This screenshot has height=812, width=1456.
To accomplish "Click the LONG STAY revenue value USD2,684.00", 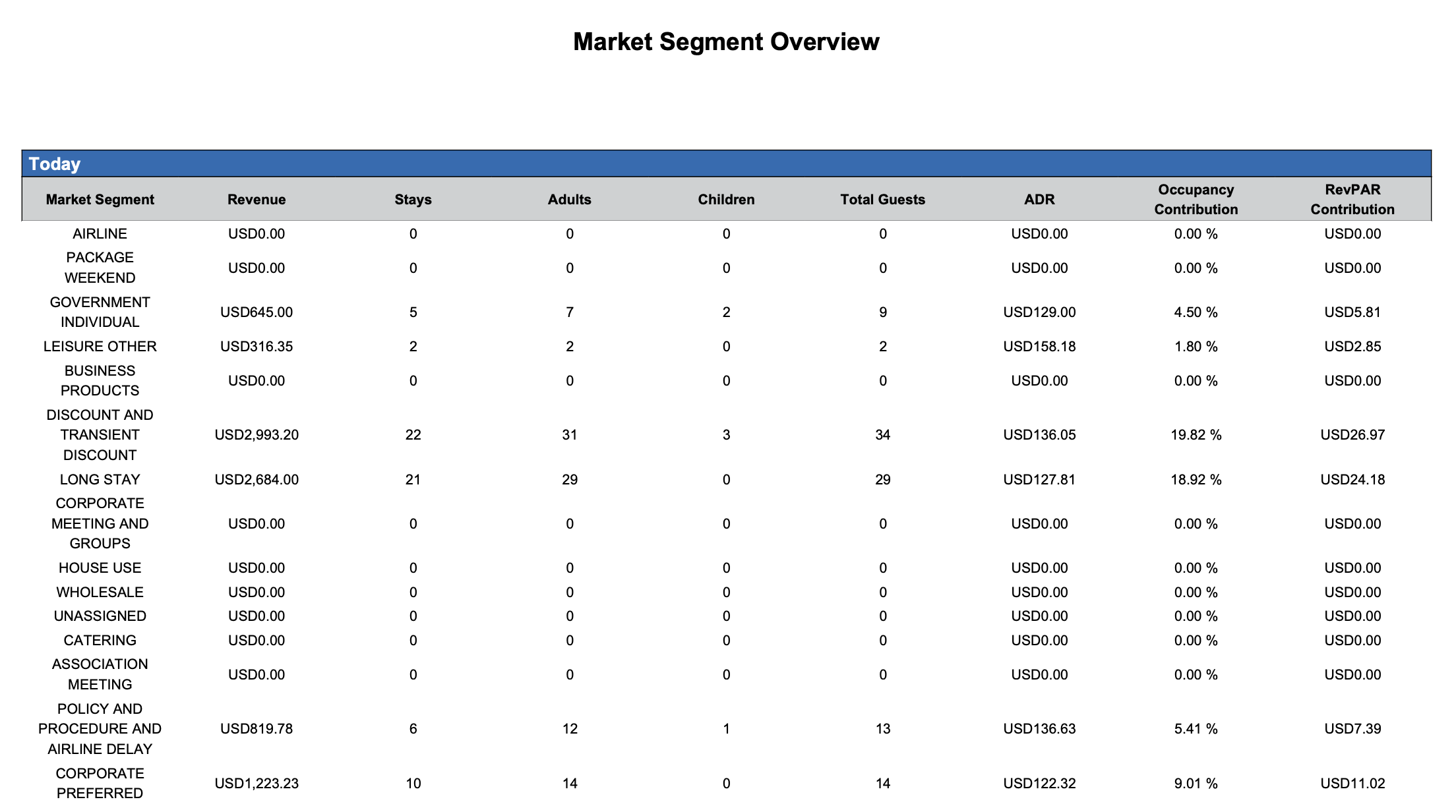I will pyautogui.click(x=257, y=480).
